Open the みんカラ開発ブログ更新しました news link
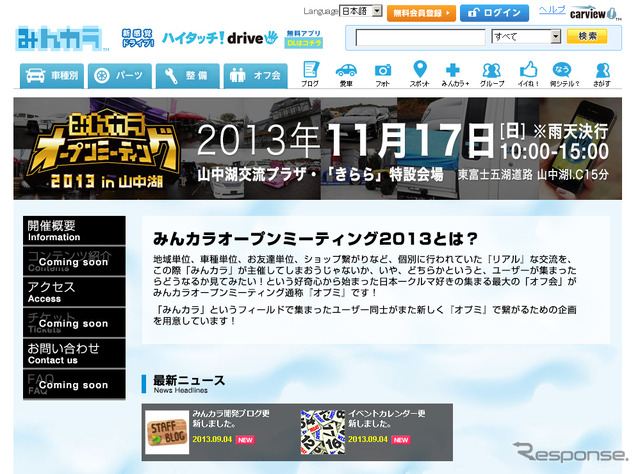The height and width of the screenshot is (474, 640). coord(231,418)
